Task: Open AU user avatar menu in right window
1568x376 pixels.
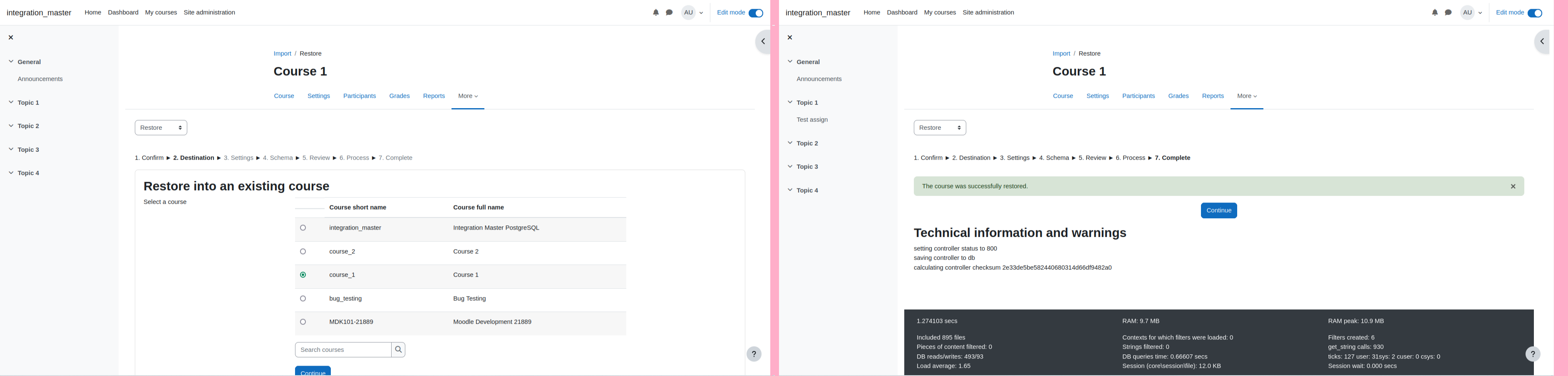Action: [x=1472, y=13]
